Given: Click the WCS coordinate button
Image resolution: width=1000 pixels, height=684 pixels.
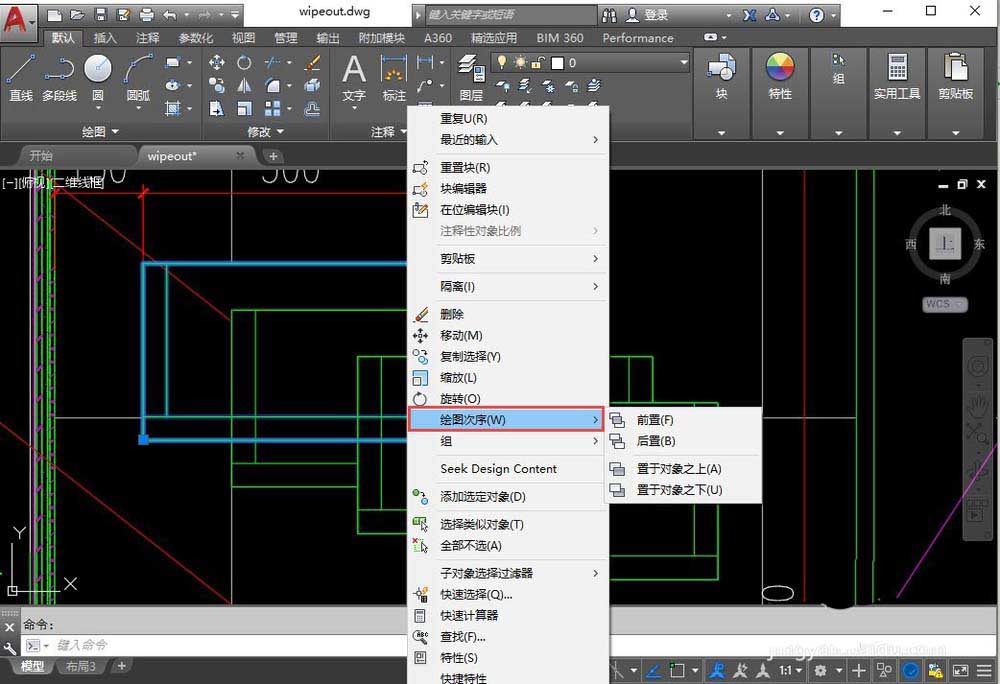Looking at the screenshot, I should 944,304.
